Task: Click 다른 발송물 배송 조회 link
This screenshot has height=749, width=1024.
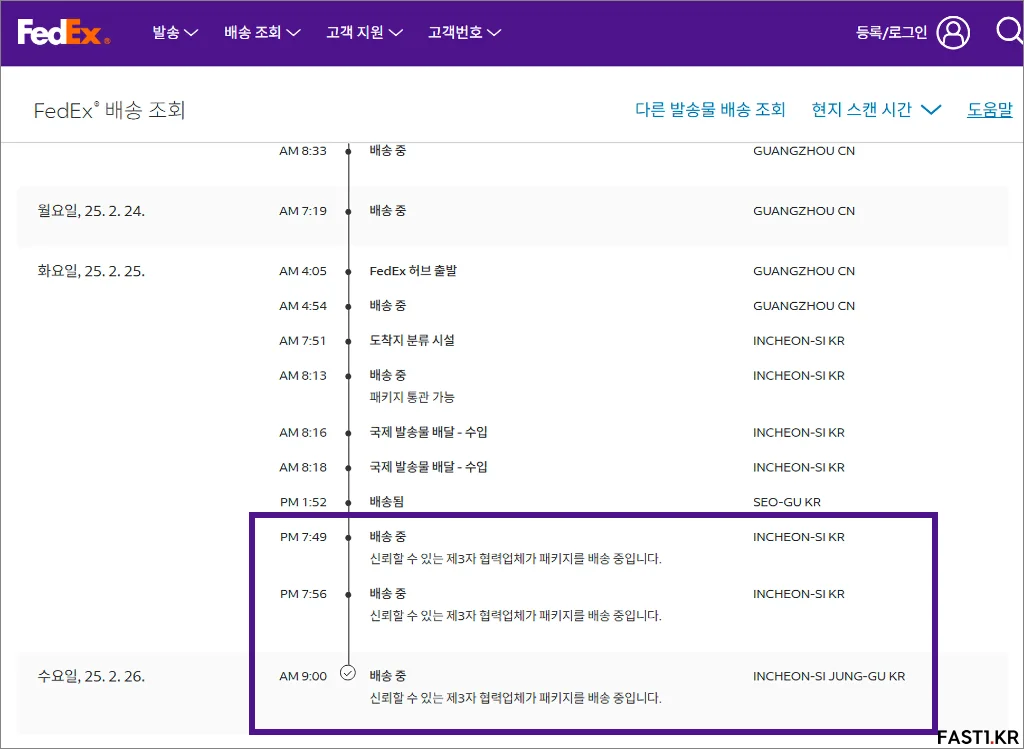Action: coord(710,110)
